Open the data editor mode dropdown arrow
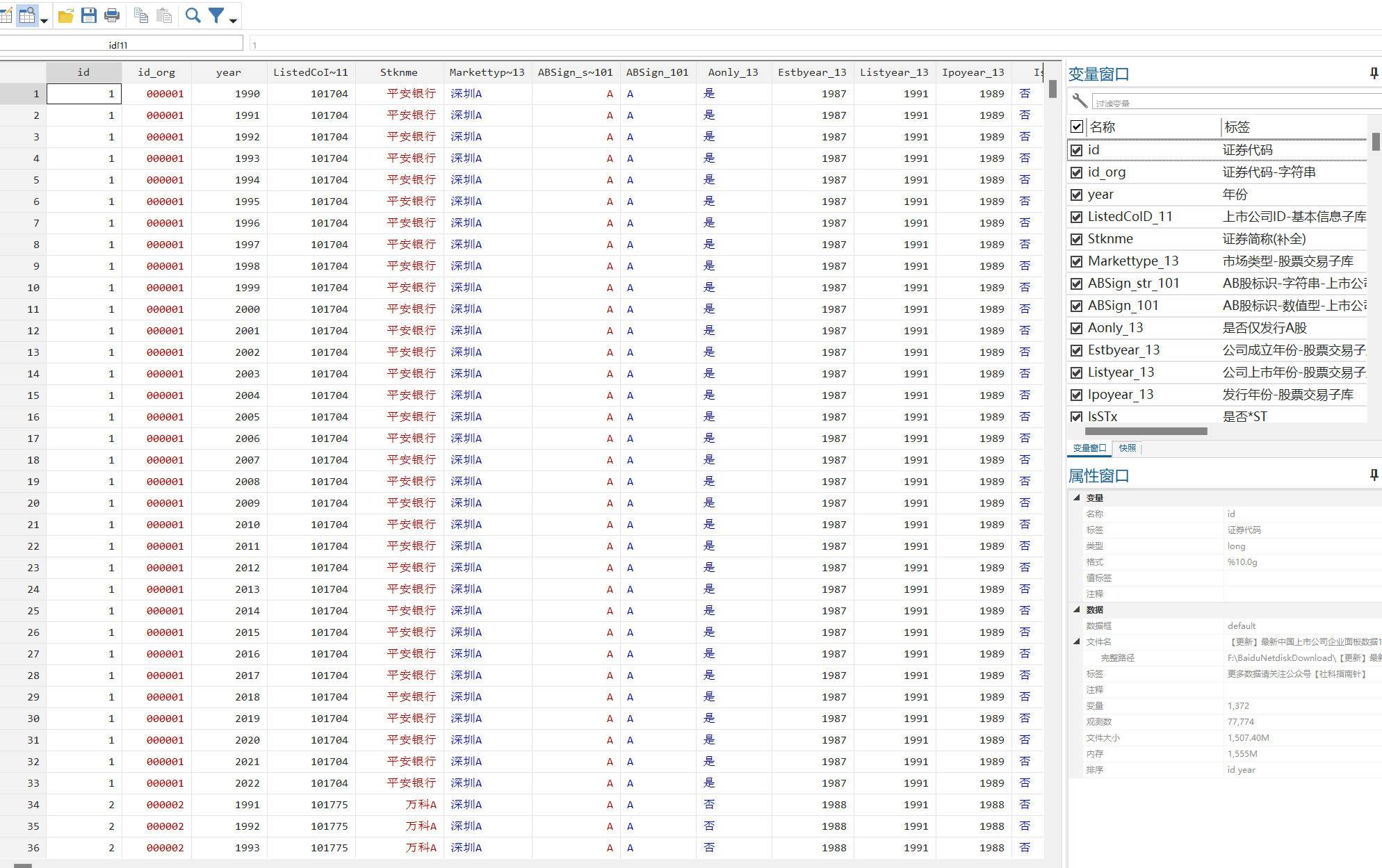Image resolution: width=1382 pixels, height=868 pixels. coord(44,21)
